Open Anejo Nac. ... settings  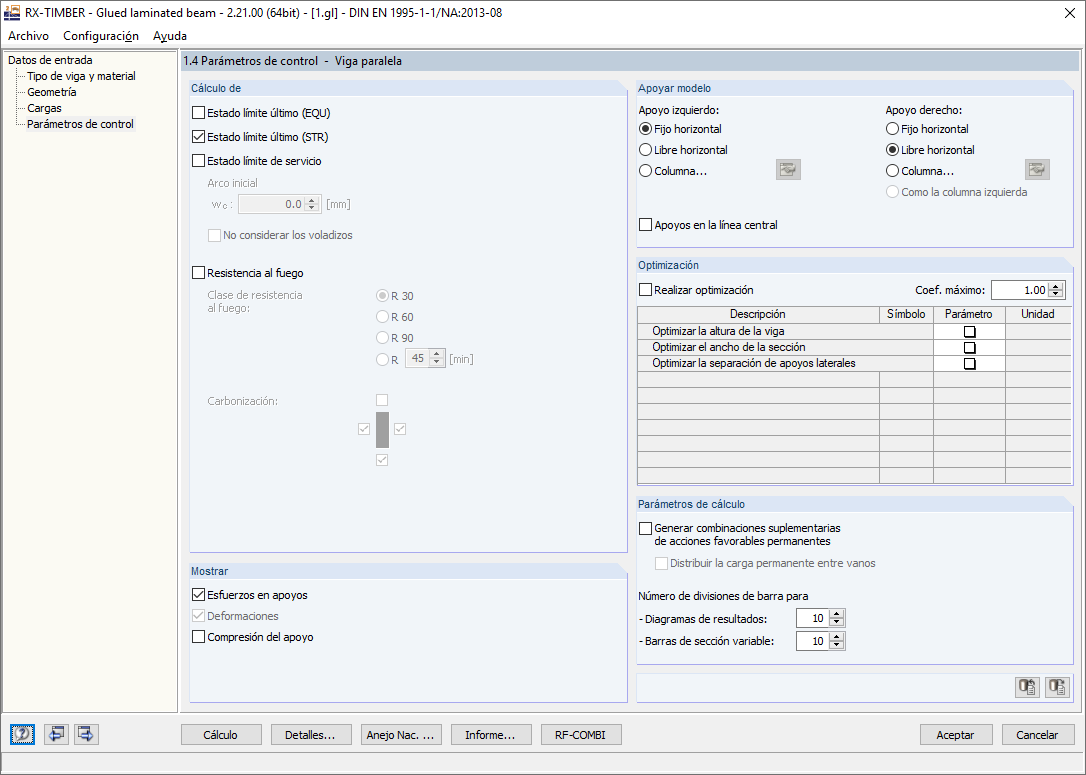400,735
